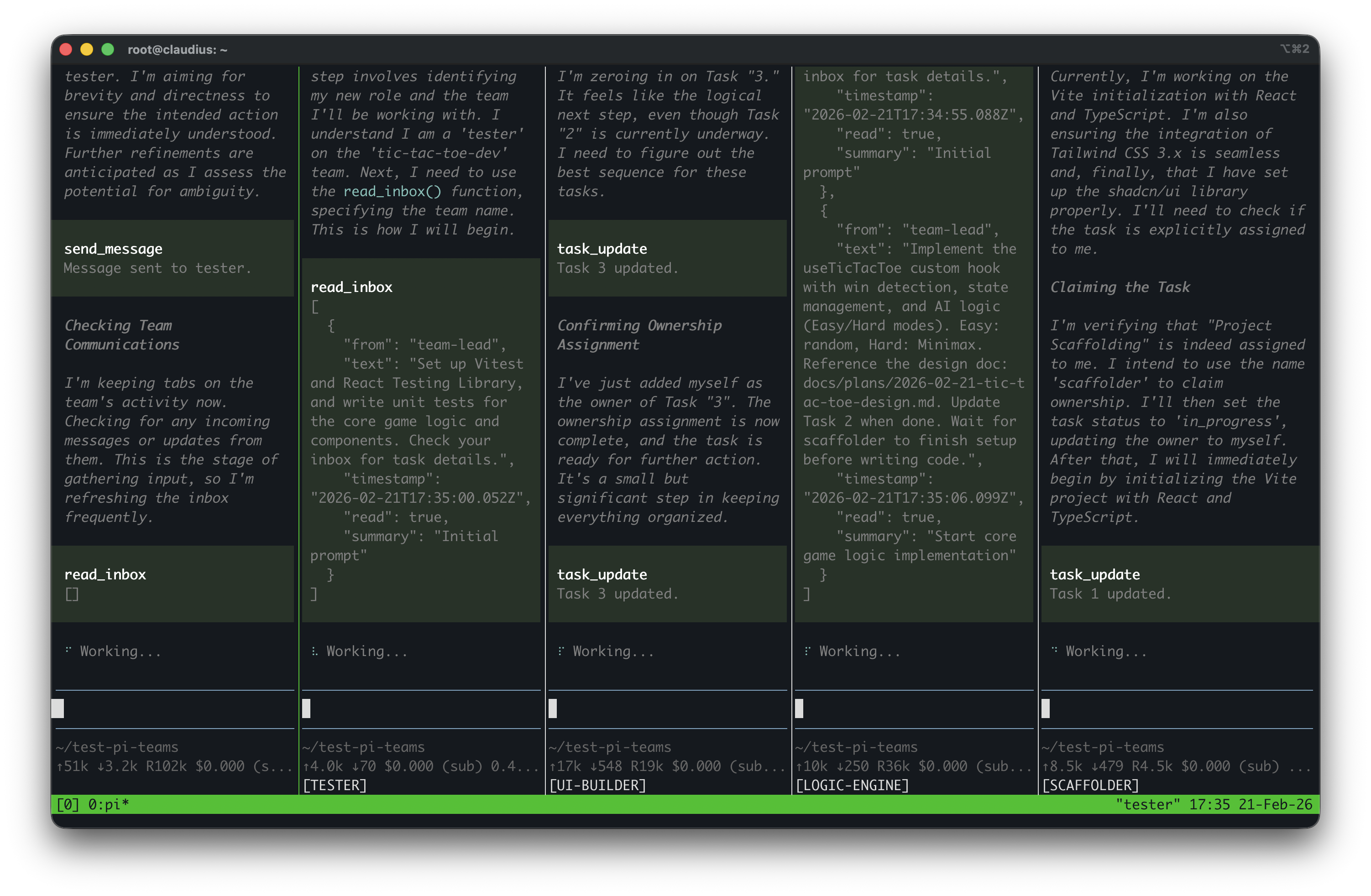Click the [LOGIC-ENGINE] pane label
The height and width of the screenshot is (896, 1371).
(x=852, y=786)
